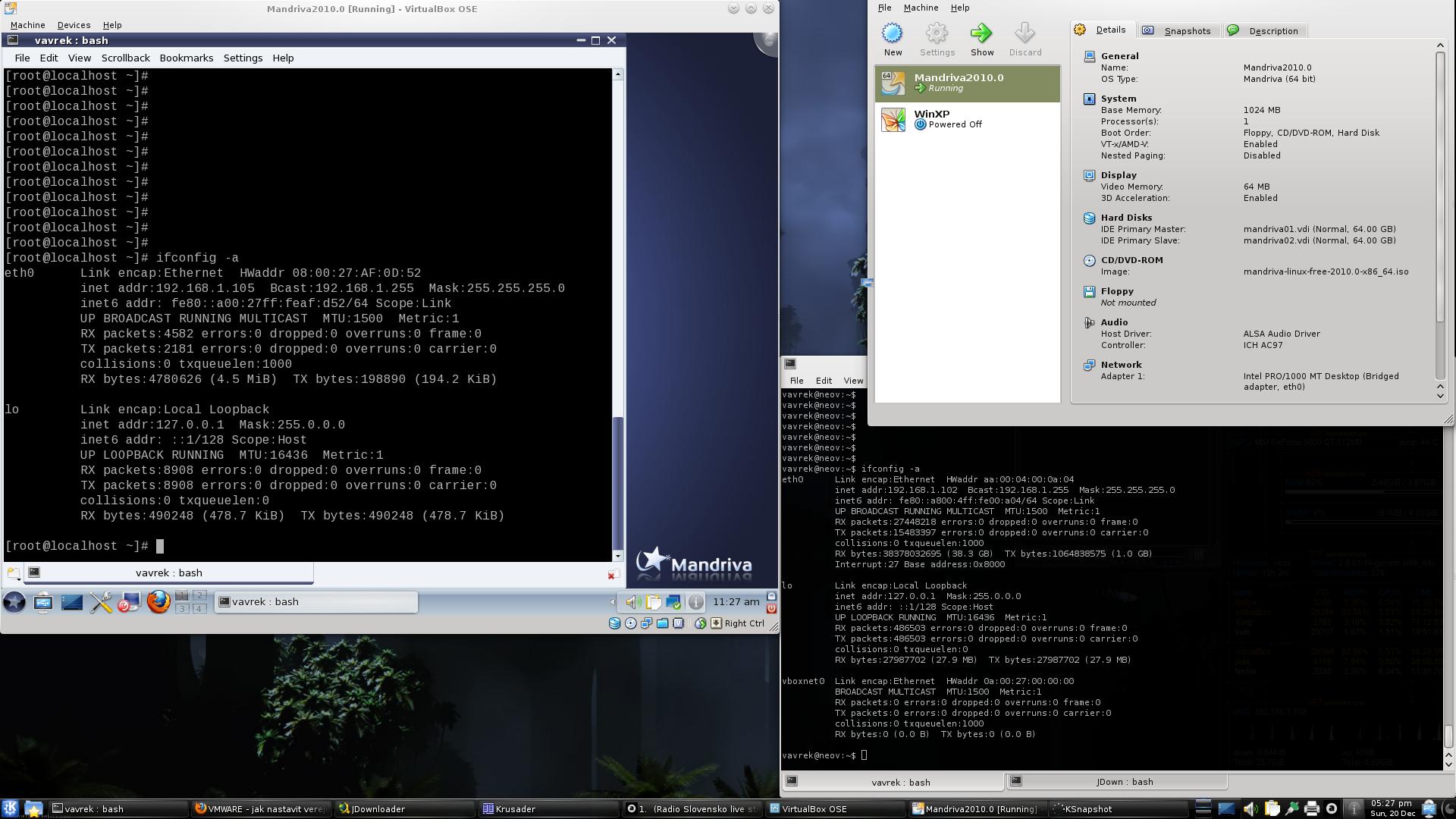Click guest tray volume speaker icon
Image resolution: width=1456 pixels, height=819 pixels.
click(x=632, y=602)
